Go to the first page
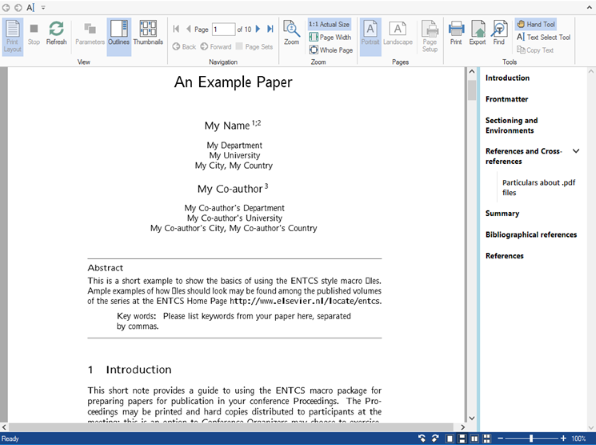 (x=176, y=29)
